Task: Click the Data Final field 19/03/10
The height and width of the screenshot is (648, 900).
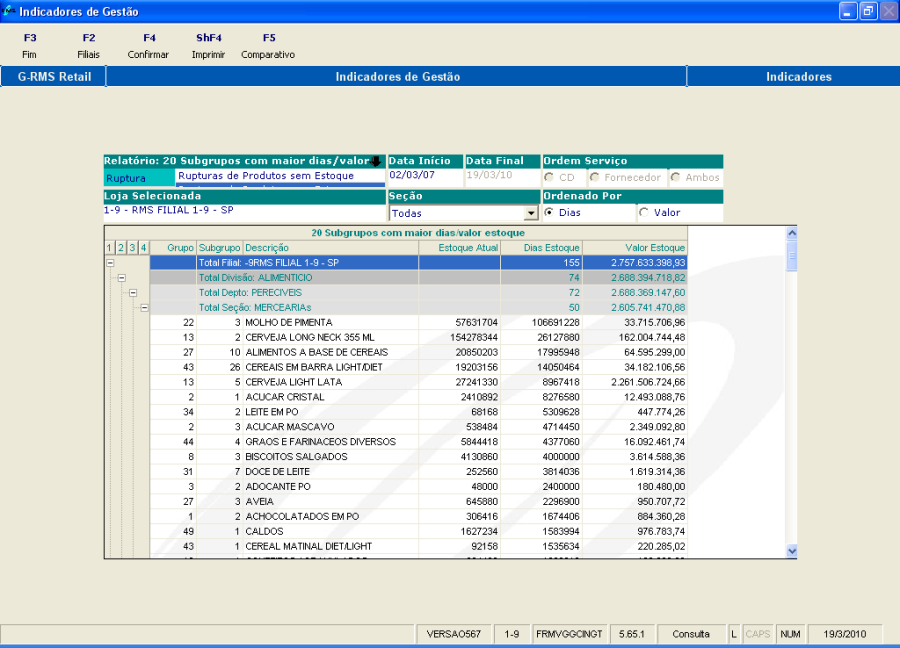Action: click(502, 176)
